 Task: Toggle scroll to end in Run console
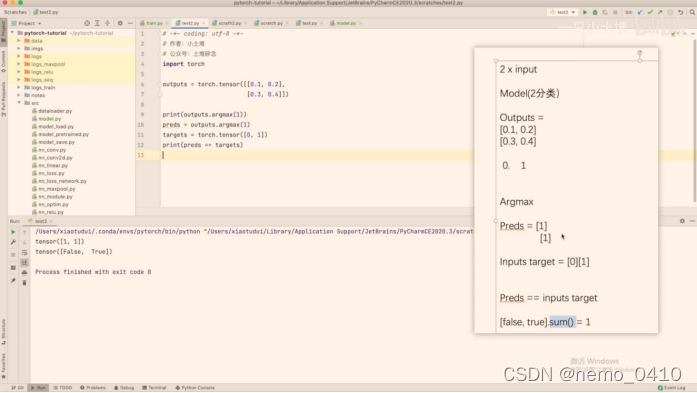pyautogui.click(x=24, y=263)
